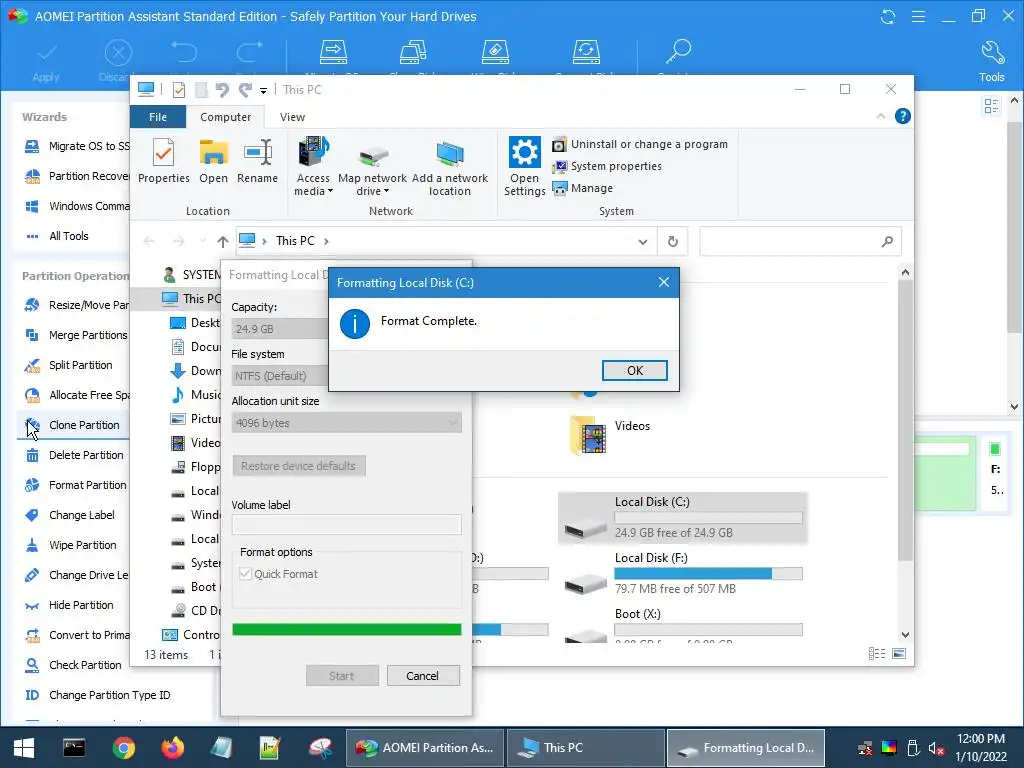
Task: Click the Open folder ribbon icon
Action: click(214, 161)
